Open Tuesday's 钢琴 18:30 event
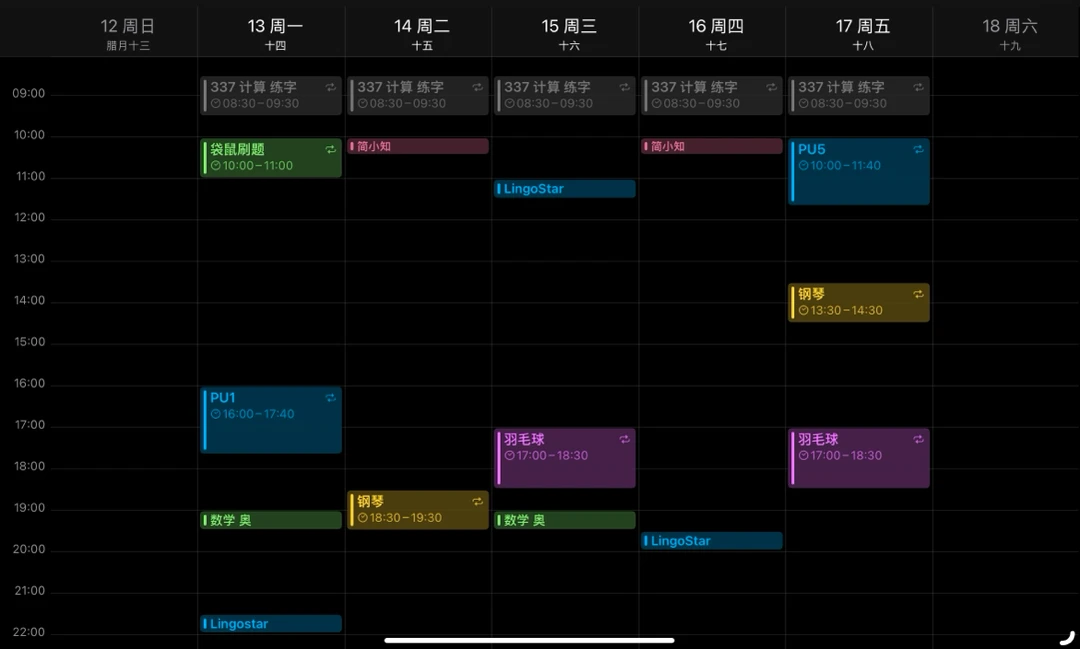 coord(417,510)
